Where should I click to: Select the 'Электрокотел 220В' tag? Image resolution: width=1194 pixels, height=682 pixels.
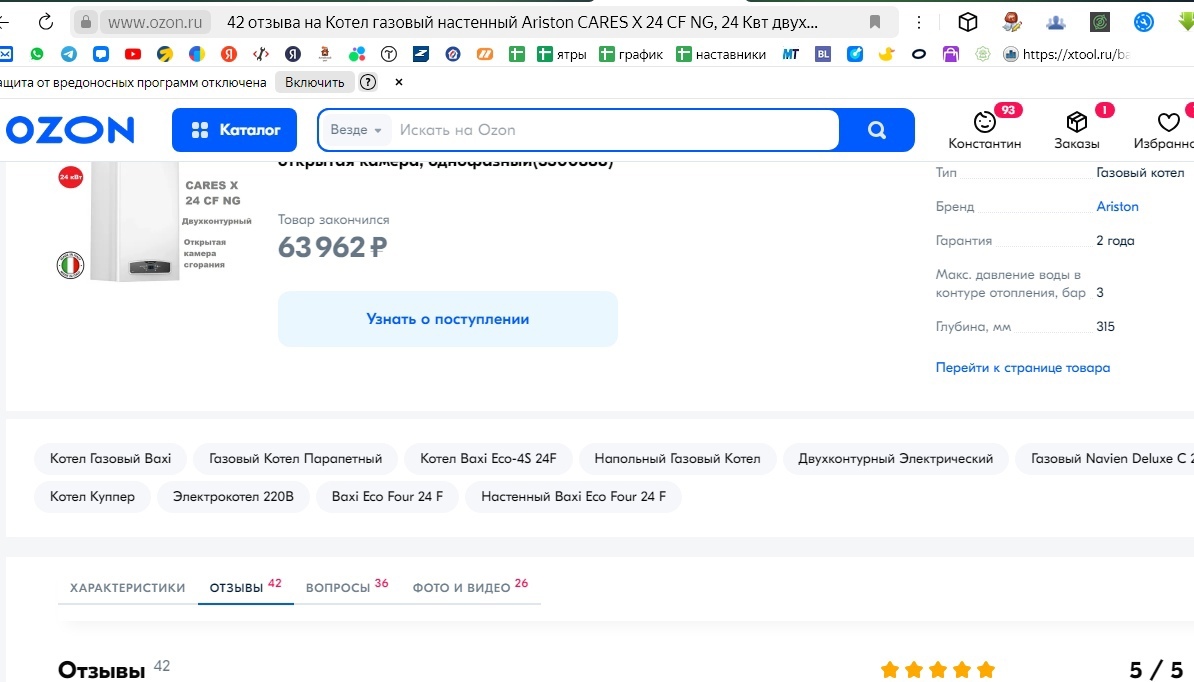click(x=233, y=496)
